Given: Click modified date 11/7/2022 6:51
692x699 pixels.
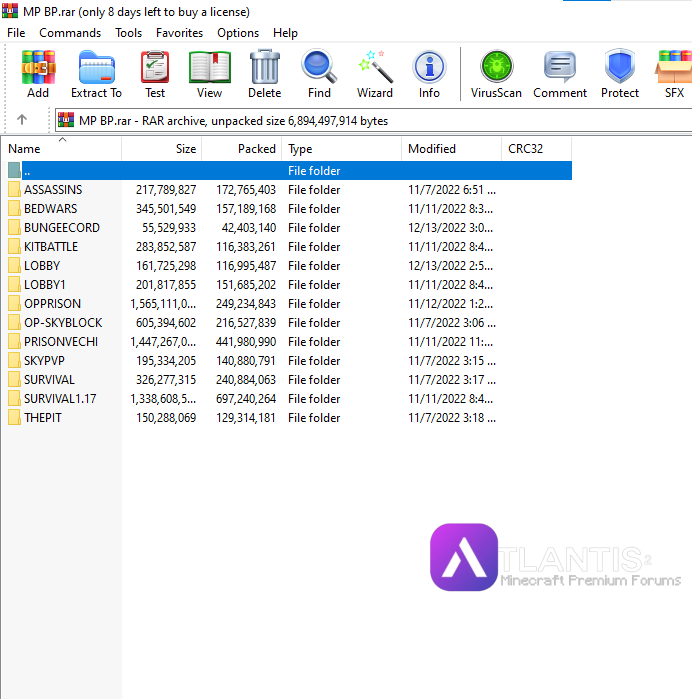Looking at the screenshot, I should (452, 190).
